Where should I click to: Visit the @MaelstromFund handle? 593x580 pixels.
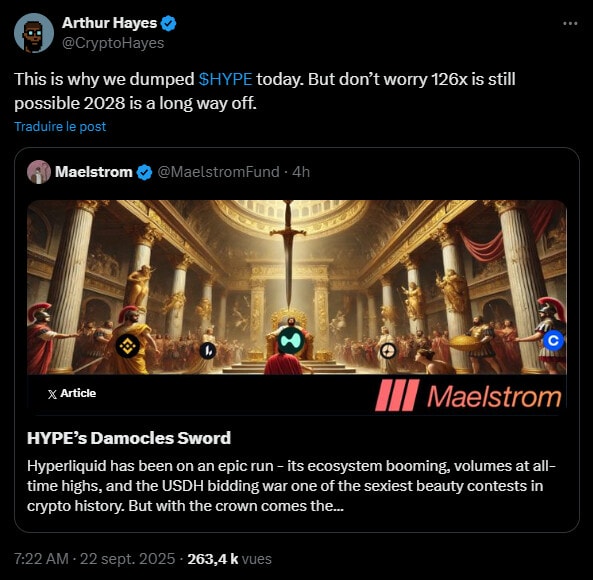(x=218, y=172)
